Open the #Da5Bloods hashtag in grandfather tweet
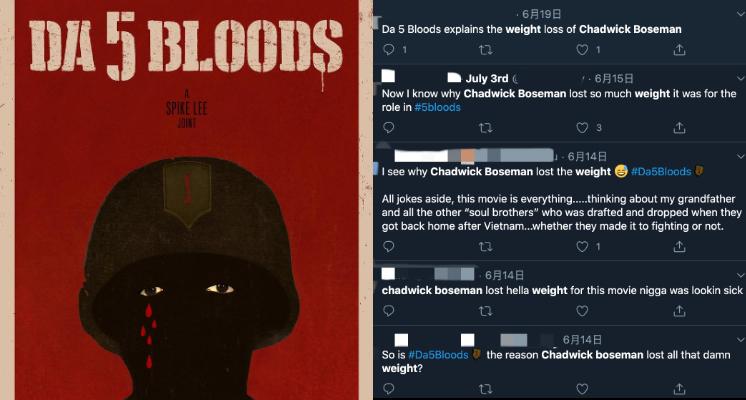The image size is (746, 400). coord(661,172)
